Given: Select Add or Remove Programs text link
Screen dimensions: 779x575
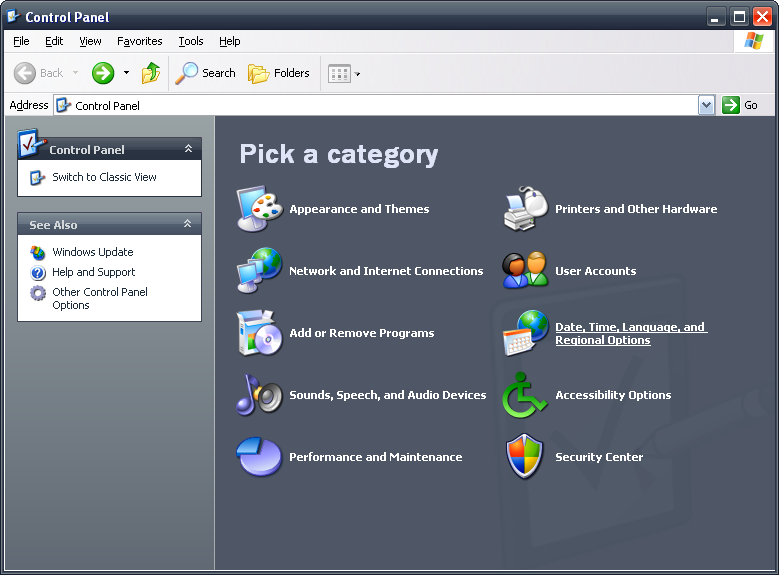Looking at the screenshot, I should coord(362,333).
